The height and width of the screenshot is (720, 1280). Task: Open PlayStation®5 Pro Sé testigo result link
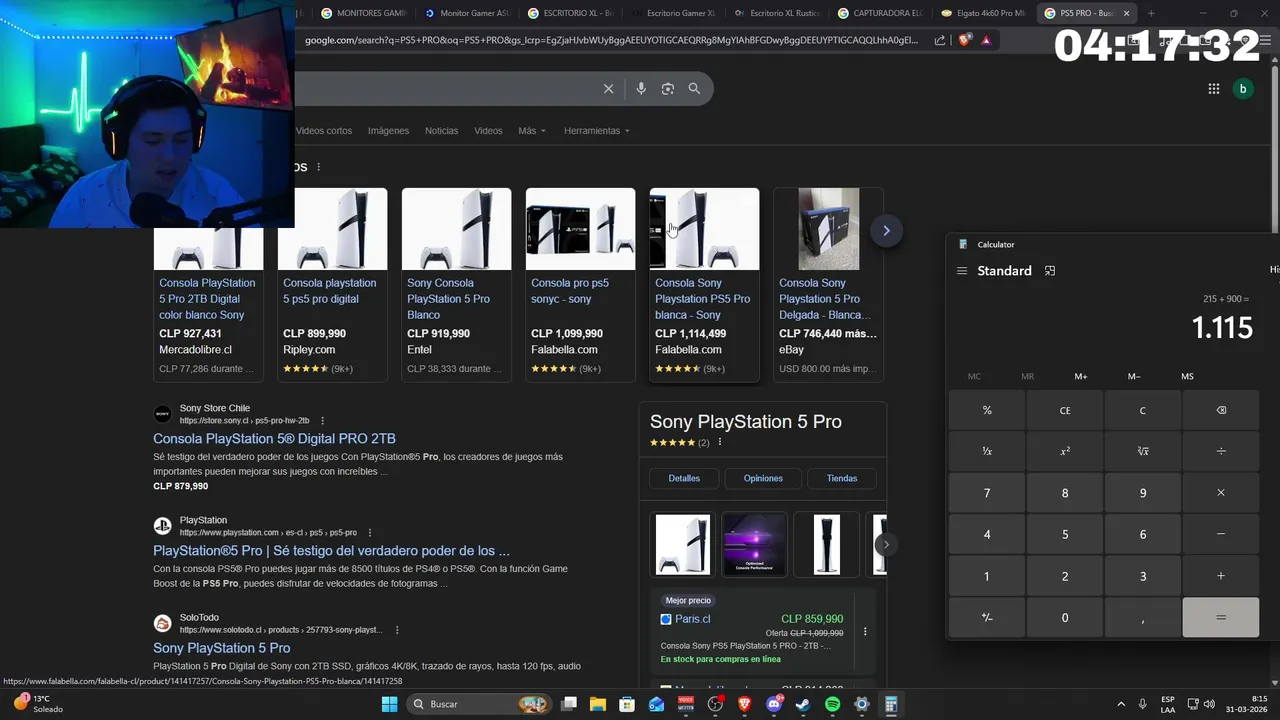[331, 551]
